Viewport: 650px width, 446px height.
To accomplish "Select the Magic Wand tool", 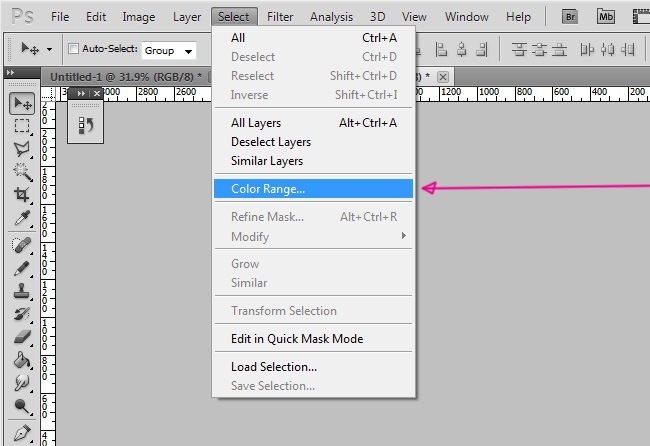I will [x=22, y=172].
